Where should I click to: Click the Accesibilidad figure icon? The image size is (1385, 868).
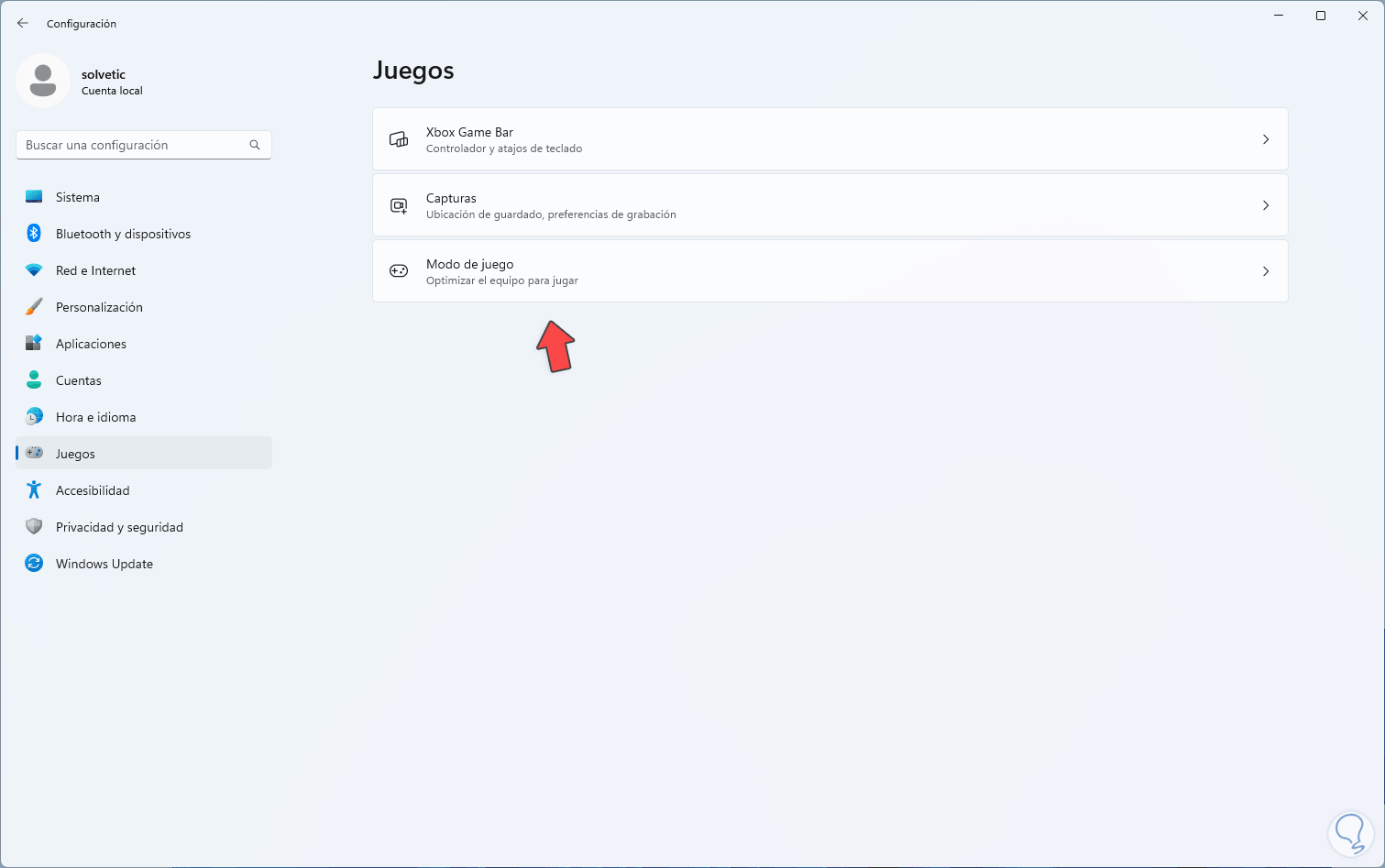tap(34, 490)
